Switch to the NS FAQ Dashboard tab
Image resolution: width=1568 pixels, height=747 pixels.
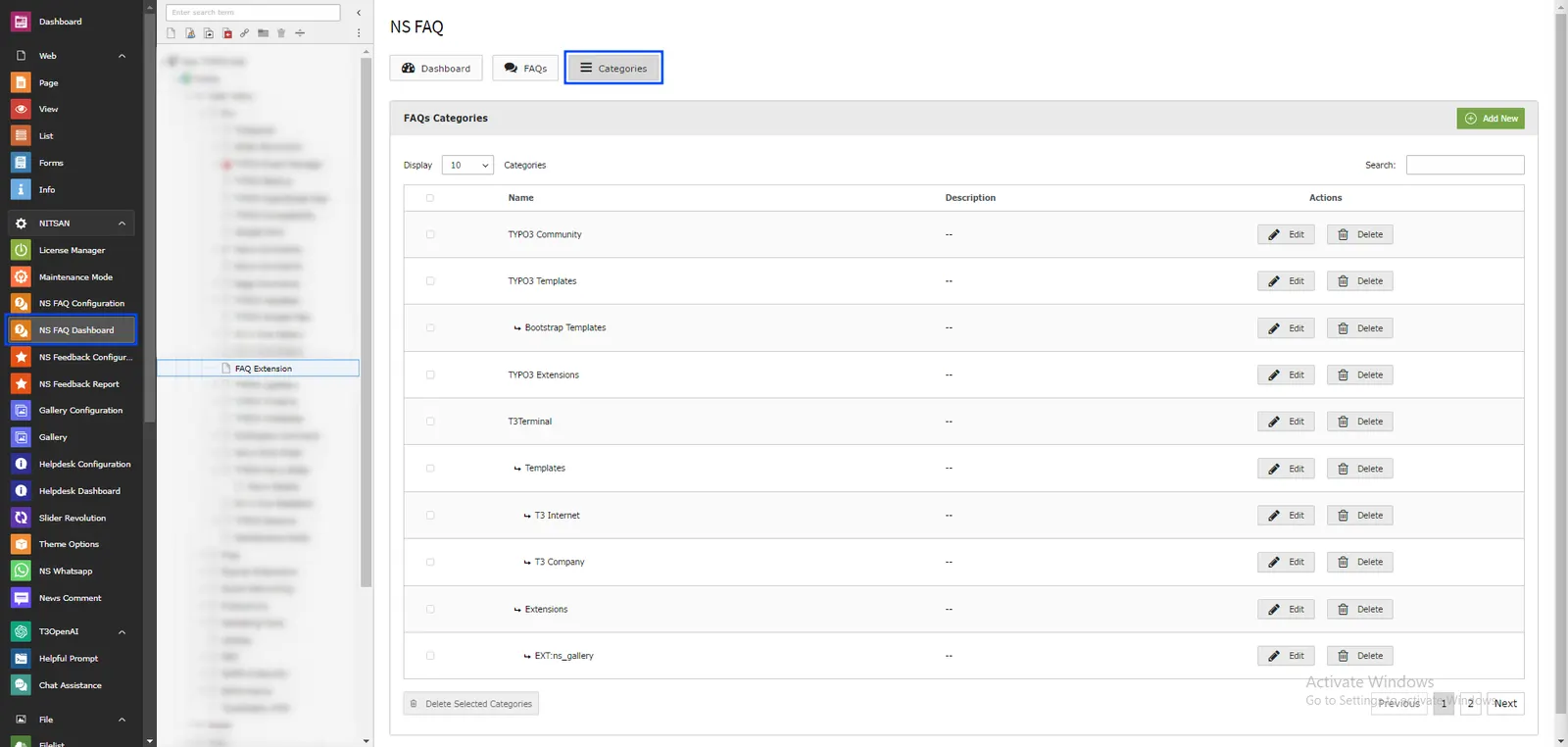[x=436, y=68]
